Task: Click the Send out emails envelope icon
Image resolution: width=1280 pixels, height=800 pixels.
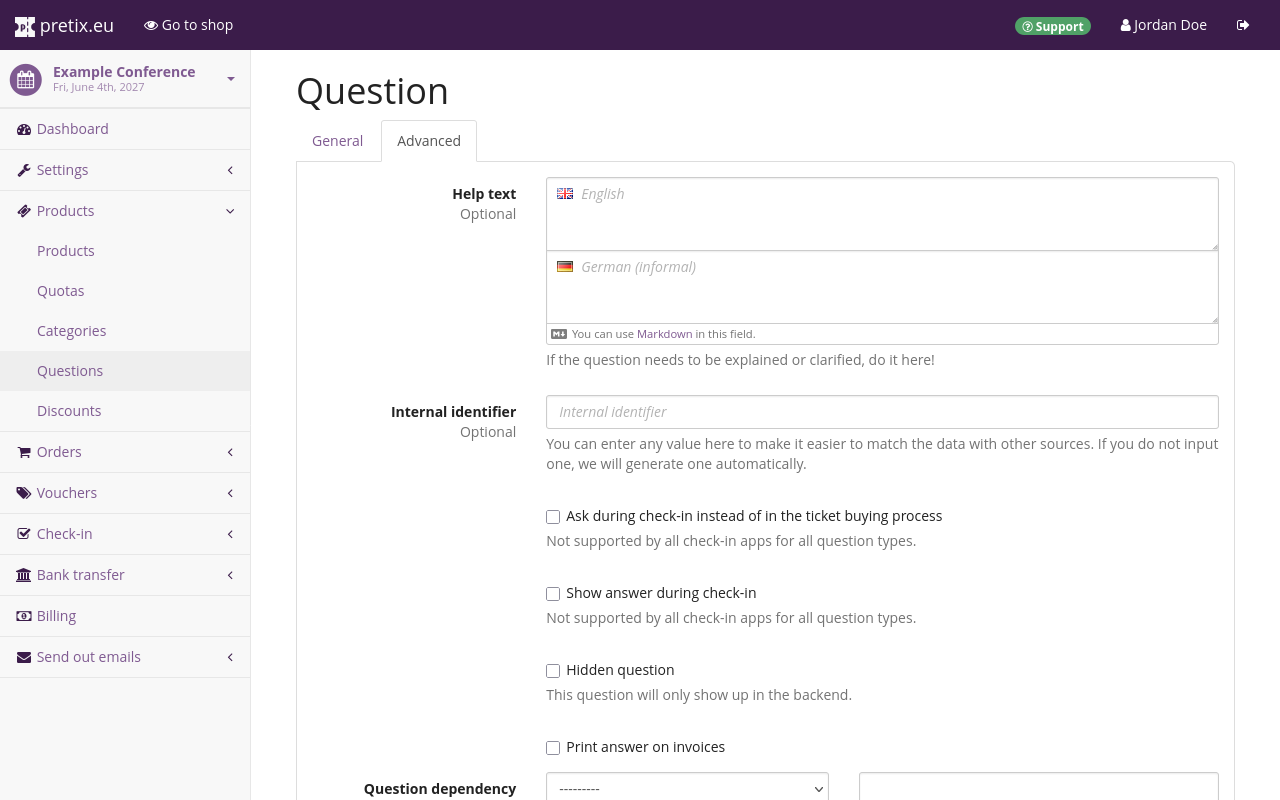Action: [23, 656]
